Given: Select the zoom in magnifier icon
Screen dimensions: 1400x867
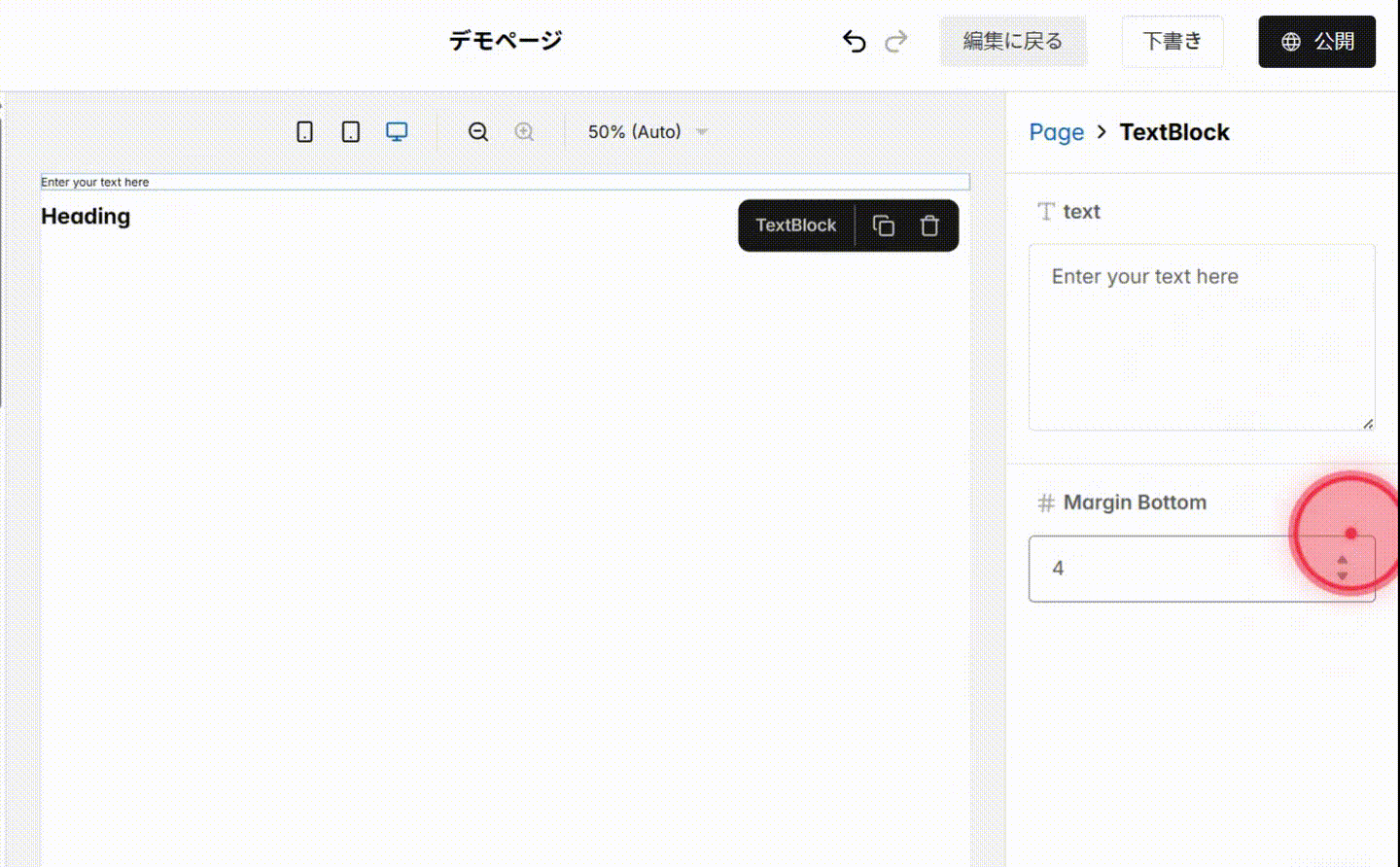Looking at the screenshot, I should [524, 131].
